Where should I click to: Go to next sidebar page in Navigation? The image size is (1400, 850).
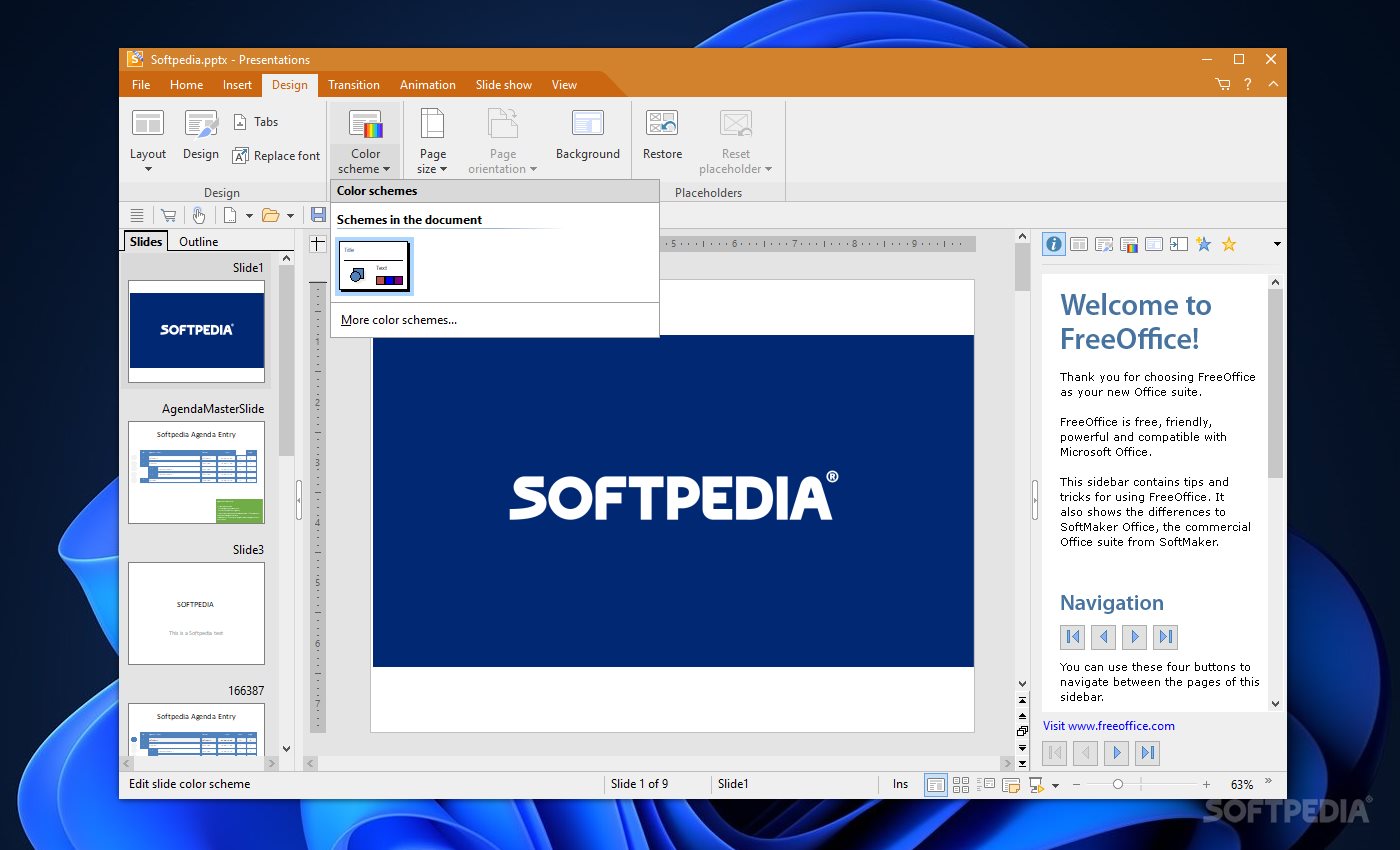click(1134, 637)
